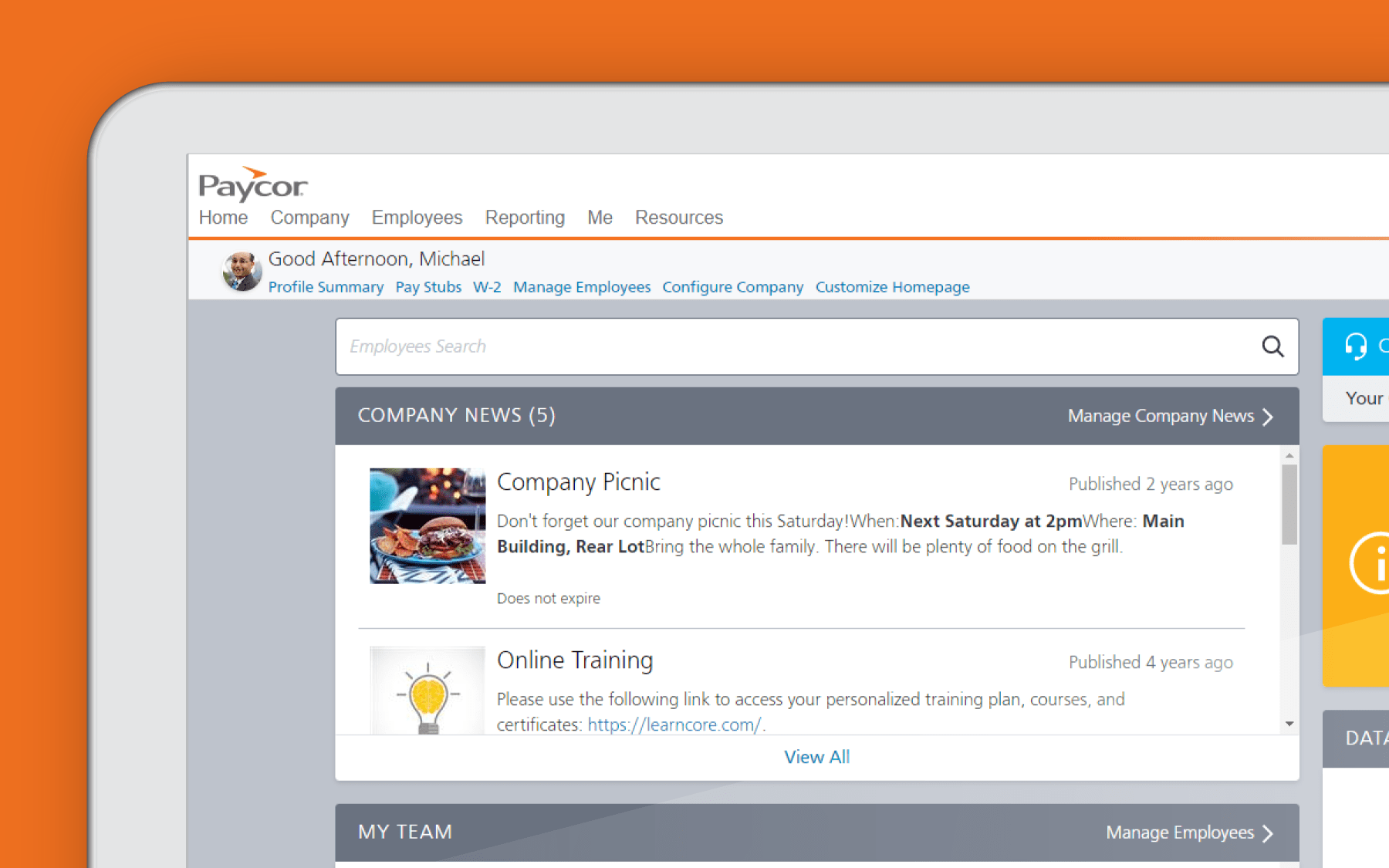This screenshot has height=868, width=1389.
Task: Click the COMPANY NEWS (5) heading
Action: point(457,415)
